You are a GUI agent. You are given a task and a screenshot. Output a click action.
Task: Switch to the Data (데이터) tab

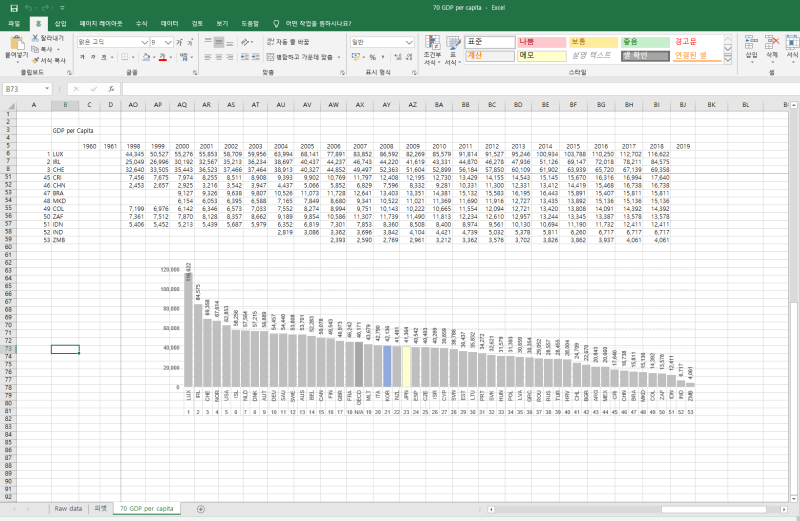[x=169, y=23]
